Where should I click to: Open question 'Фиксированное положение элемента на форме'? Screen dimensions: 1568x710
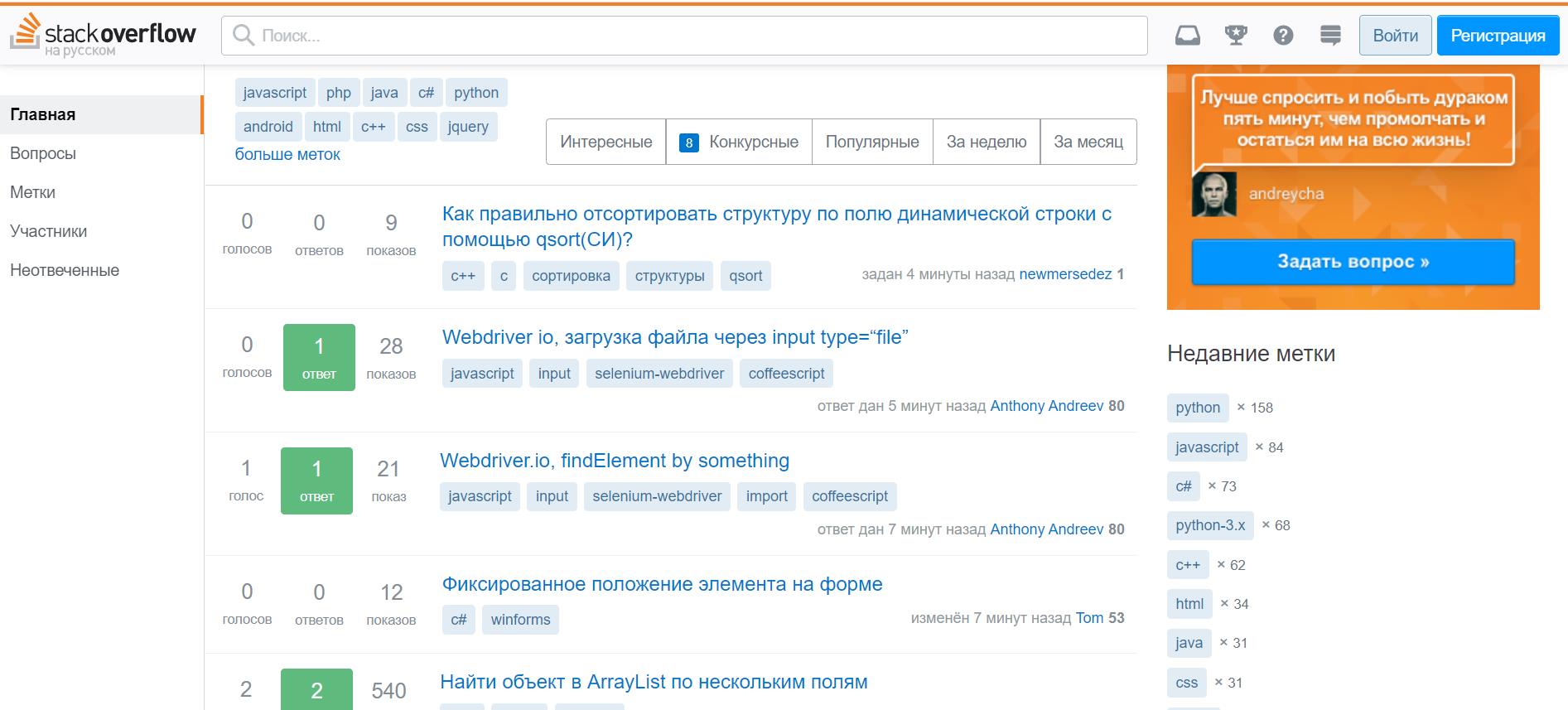point(662,584)
